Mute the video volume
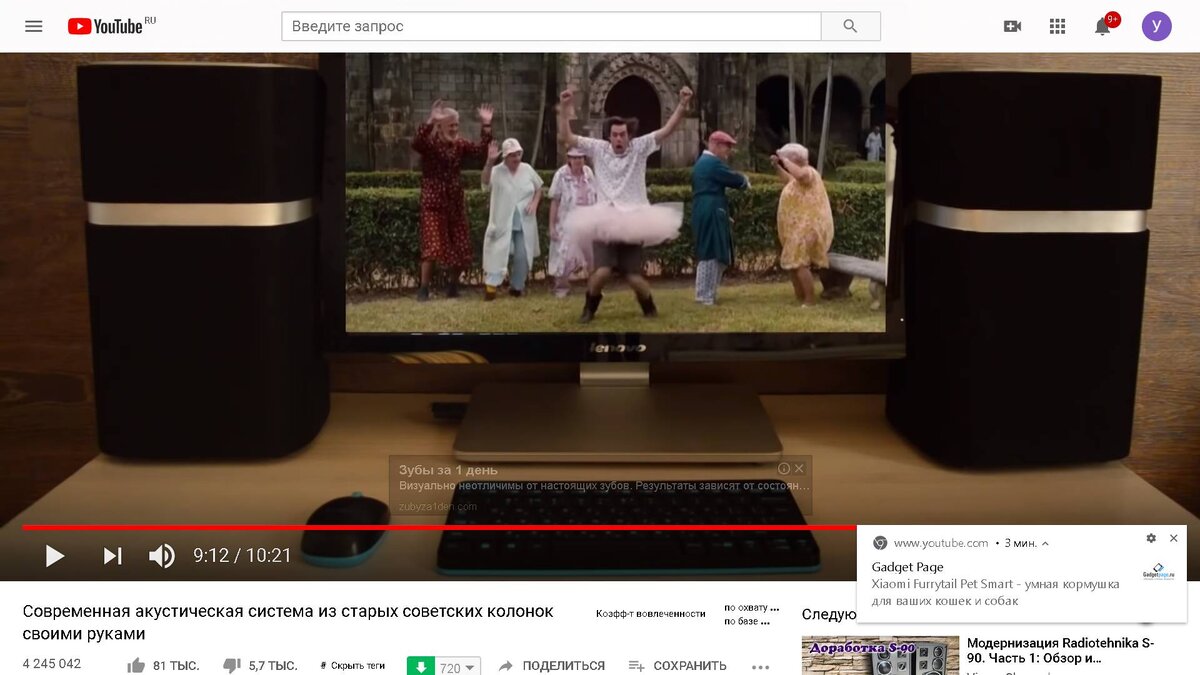The image size is (1200, 675). point(161,556)
